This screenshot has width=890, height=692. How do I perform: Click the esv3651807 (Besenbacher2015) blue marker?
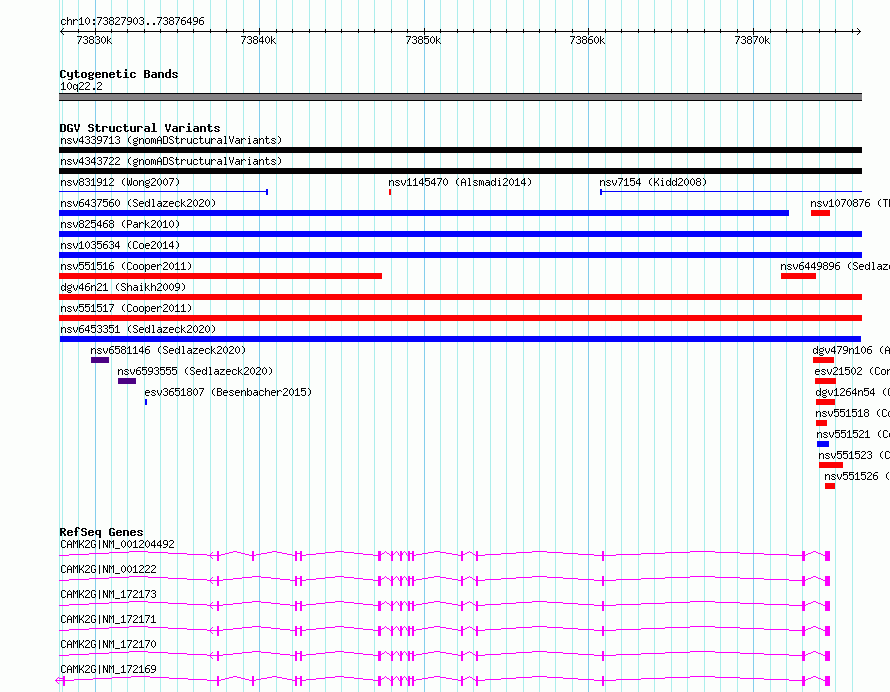146,402
